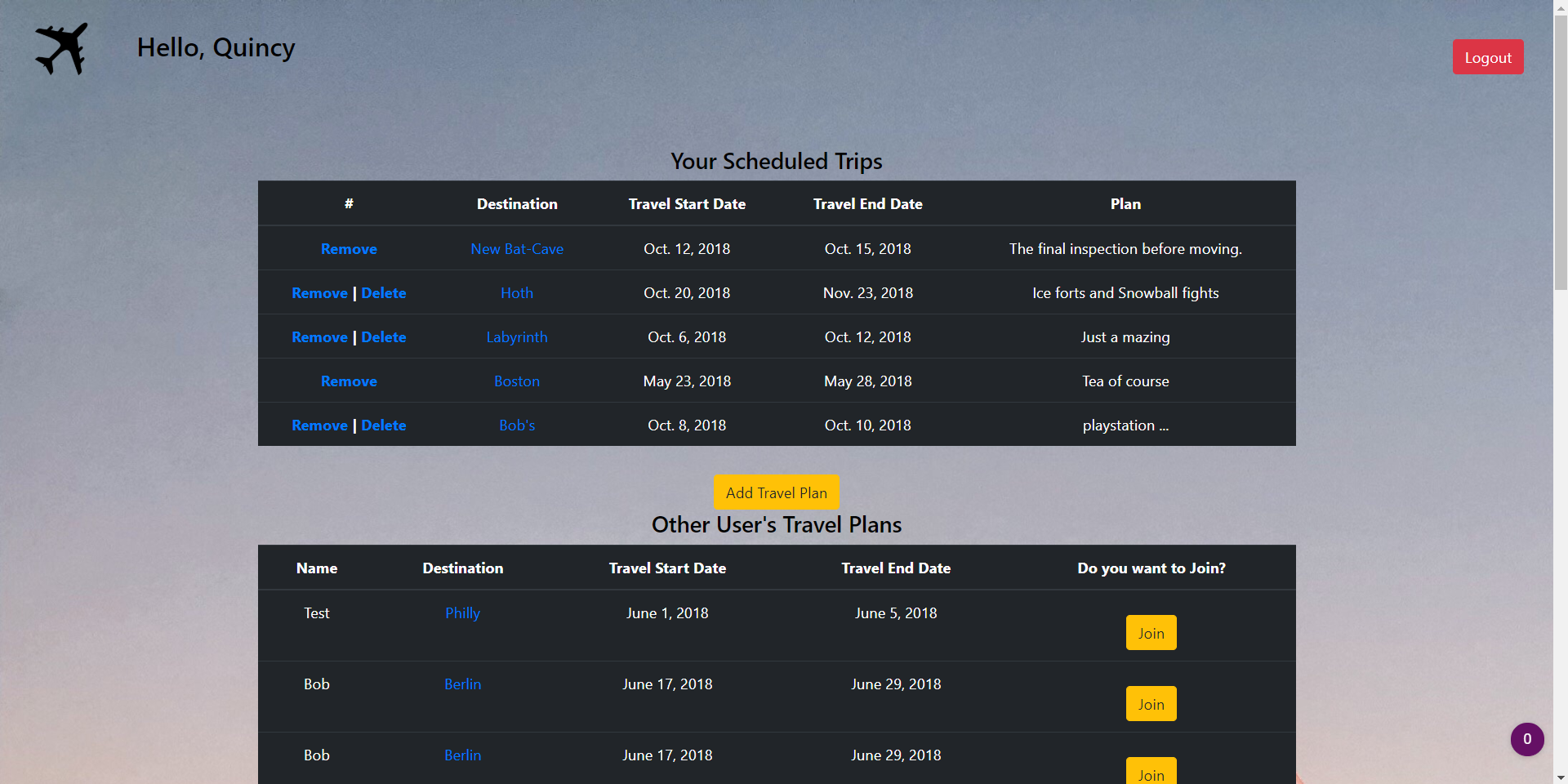View the Labyrinth destination page
Screen dimensions: 1568x784
517,337
